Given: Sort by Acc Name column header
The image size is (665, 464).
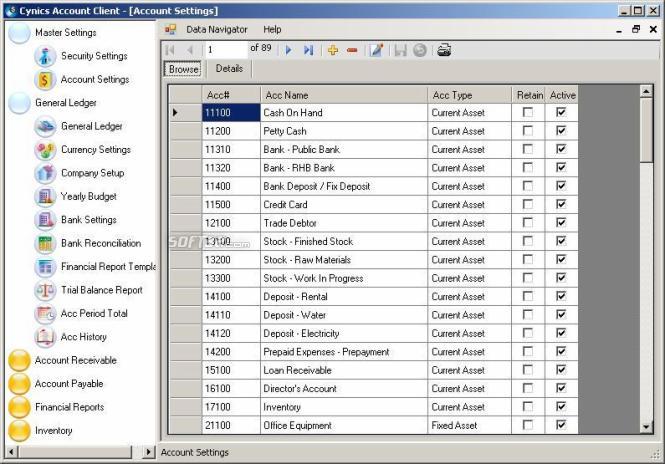Looking at the screenshot, I should tap(344, 95).
